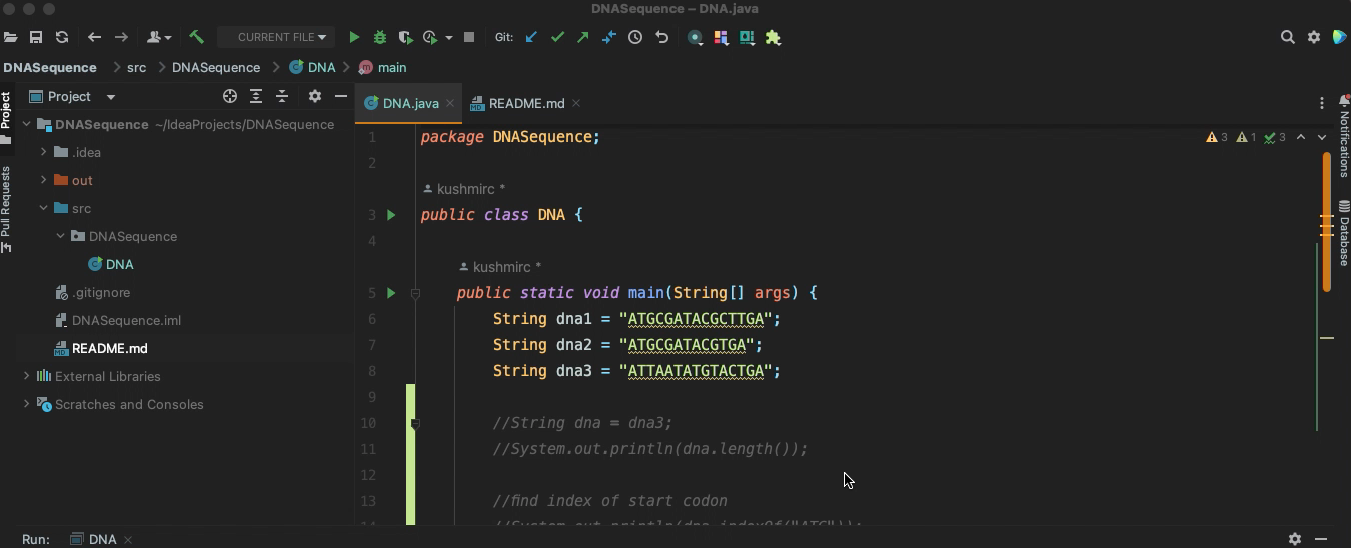Open file with the folder icon

point(10,37)
